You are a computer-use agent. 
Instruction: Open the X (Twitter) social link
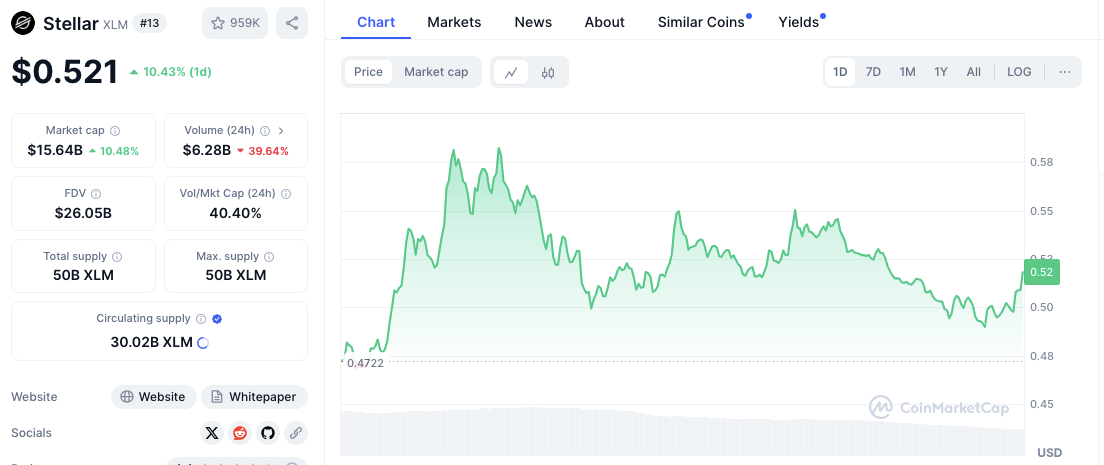point(212,433)
